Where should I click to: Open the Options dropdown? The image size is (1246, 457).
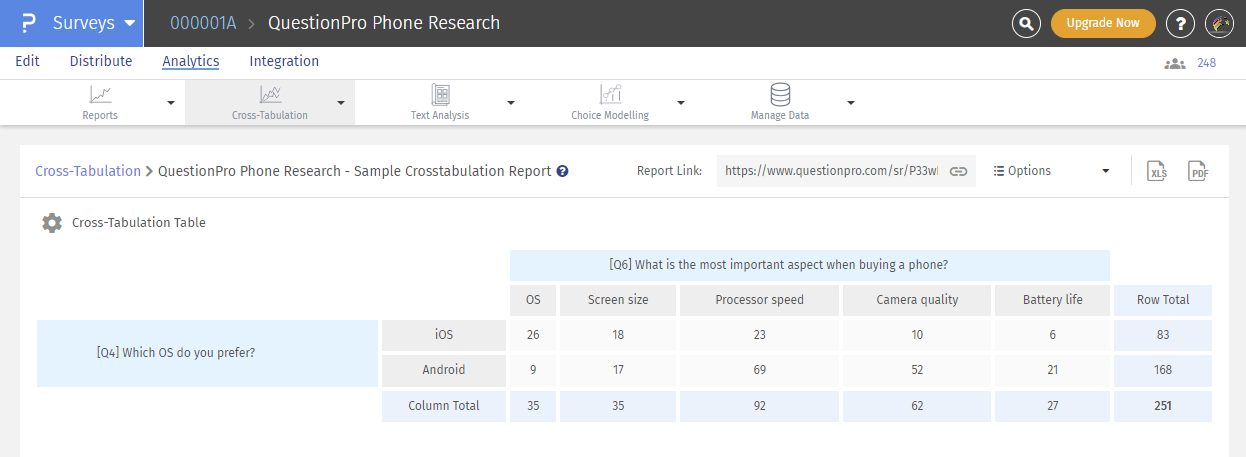1051,171
